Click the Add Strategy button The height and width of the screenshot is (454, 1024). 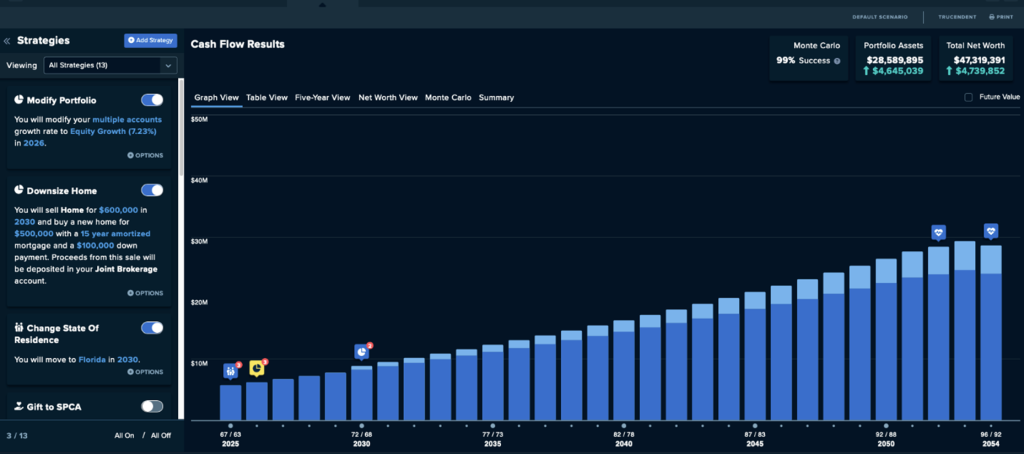click(150, 41)
